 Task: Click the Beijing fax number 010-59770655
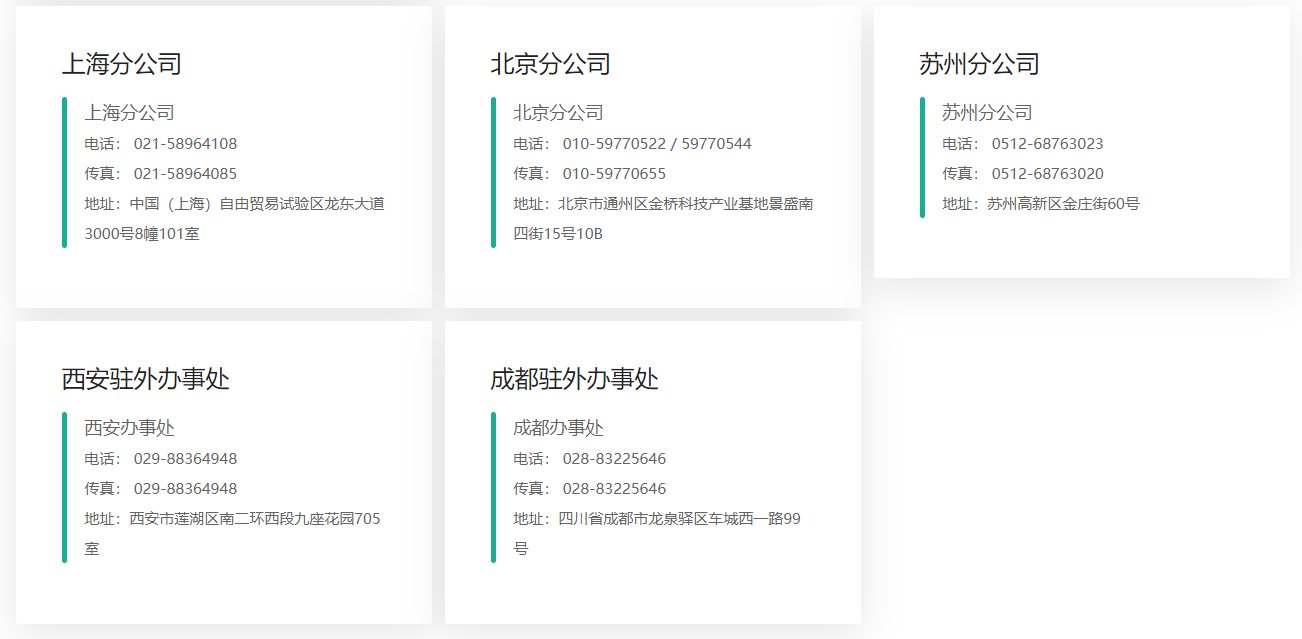coord(614,174)
